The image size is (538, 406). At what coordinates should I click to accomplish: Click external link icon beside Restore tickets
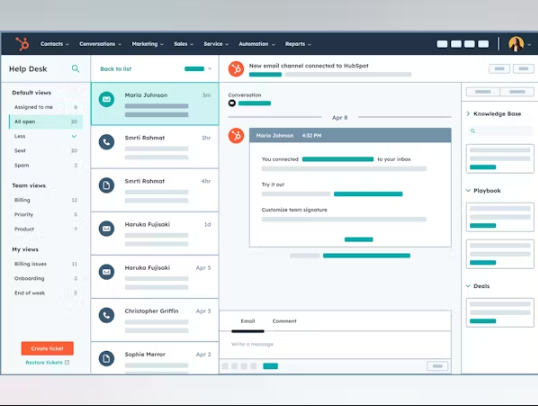(x=67, y=362)
